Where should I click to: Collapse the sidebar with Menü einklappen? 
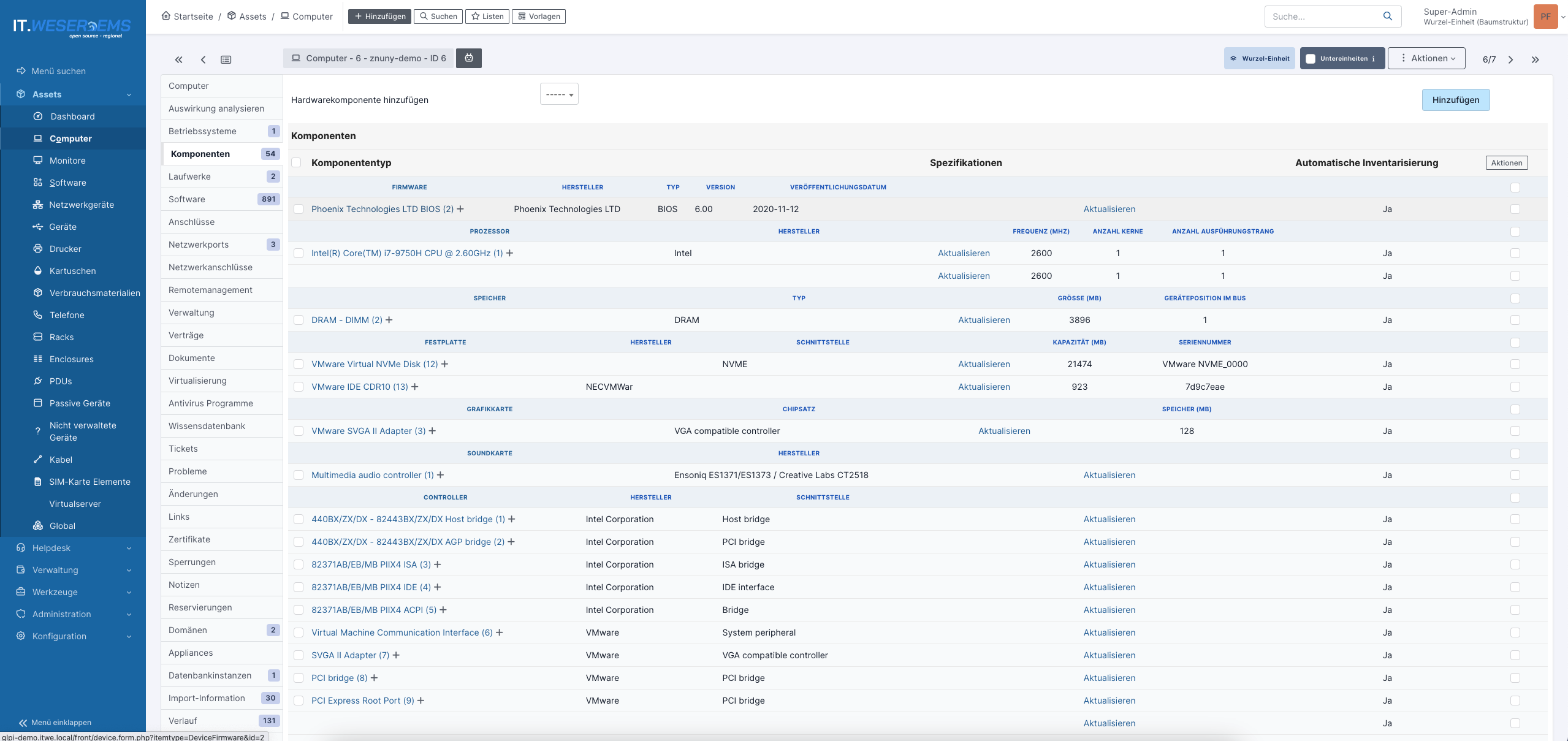pyautogui.click(x=55, y=723)
